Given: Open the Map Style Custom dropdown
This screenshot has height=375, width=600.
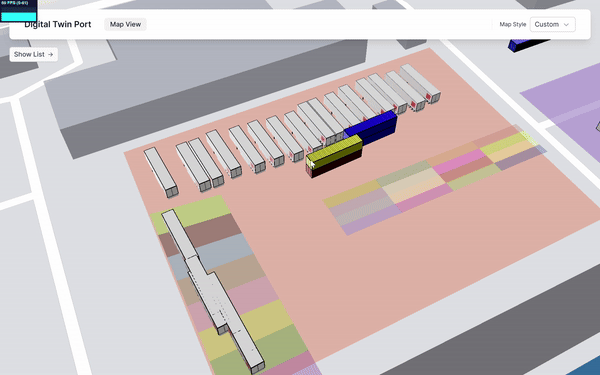Looking at the screenshot, I should coord(552,24).
